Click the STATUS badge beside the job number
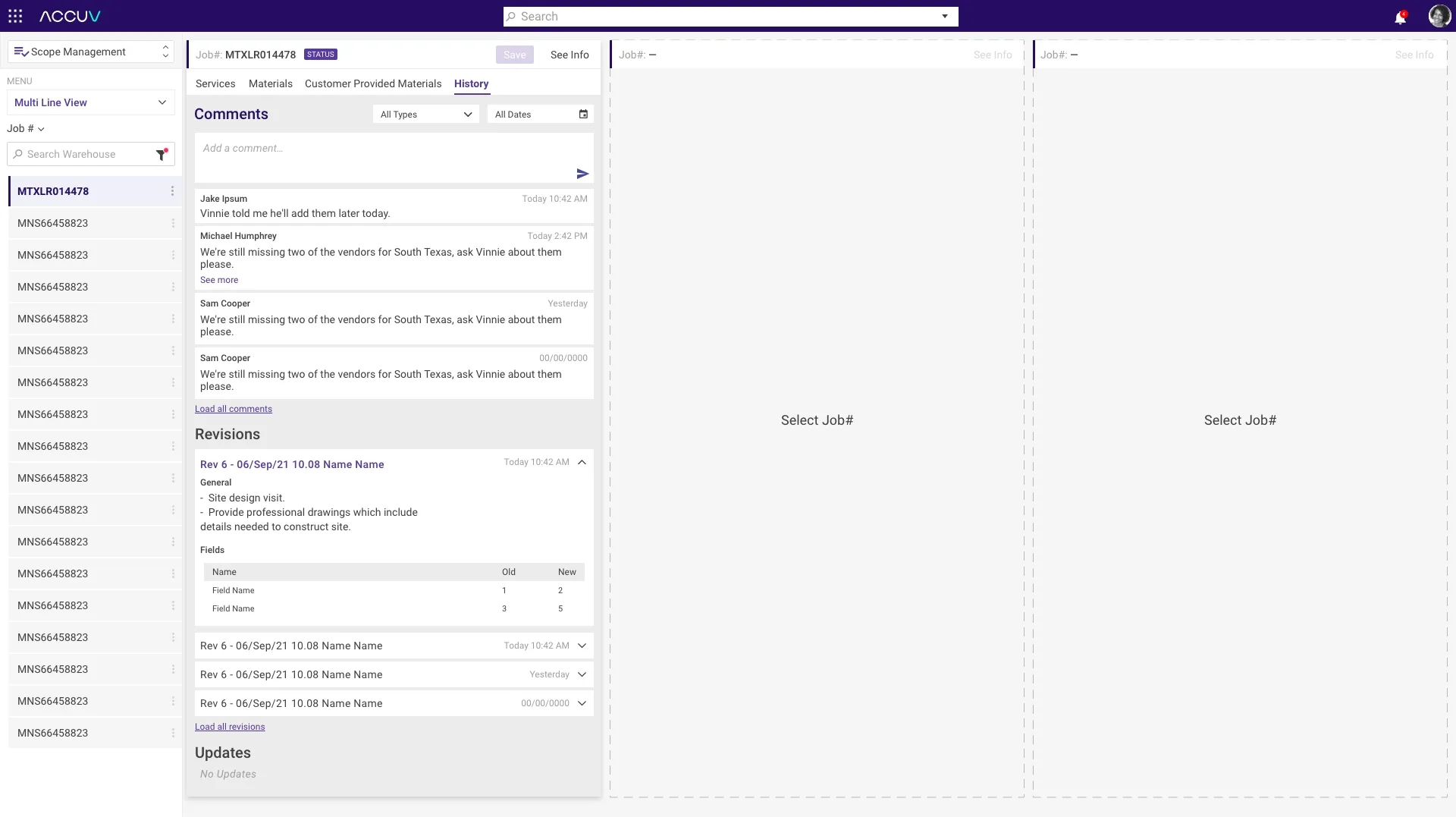Viewport: 1456px width, 817px height. pos(321,55)
